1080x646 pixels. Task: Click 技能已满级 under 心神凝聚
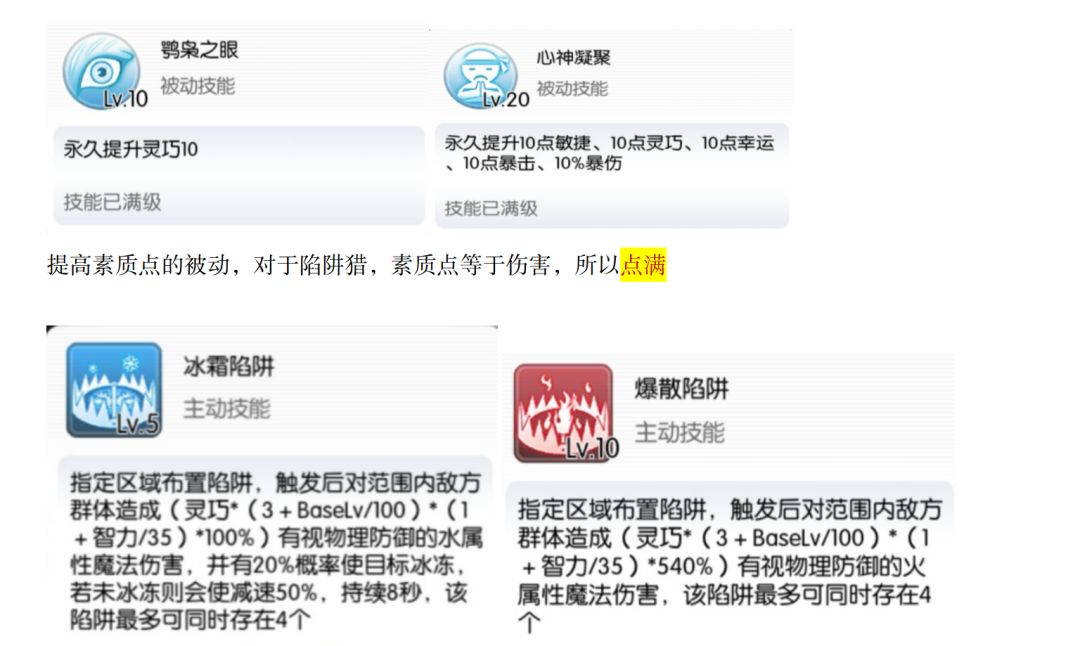click(490, 208)
